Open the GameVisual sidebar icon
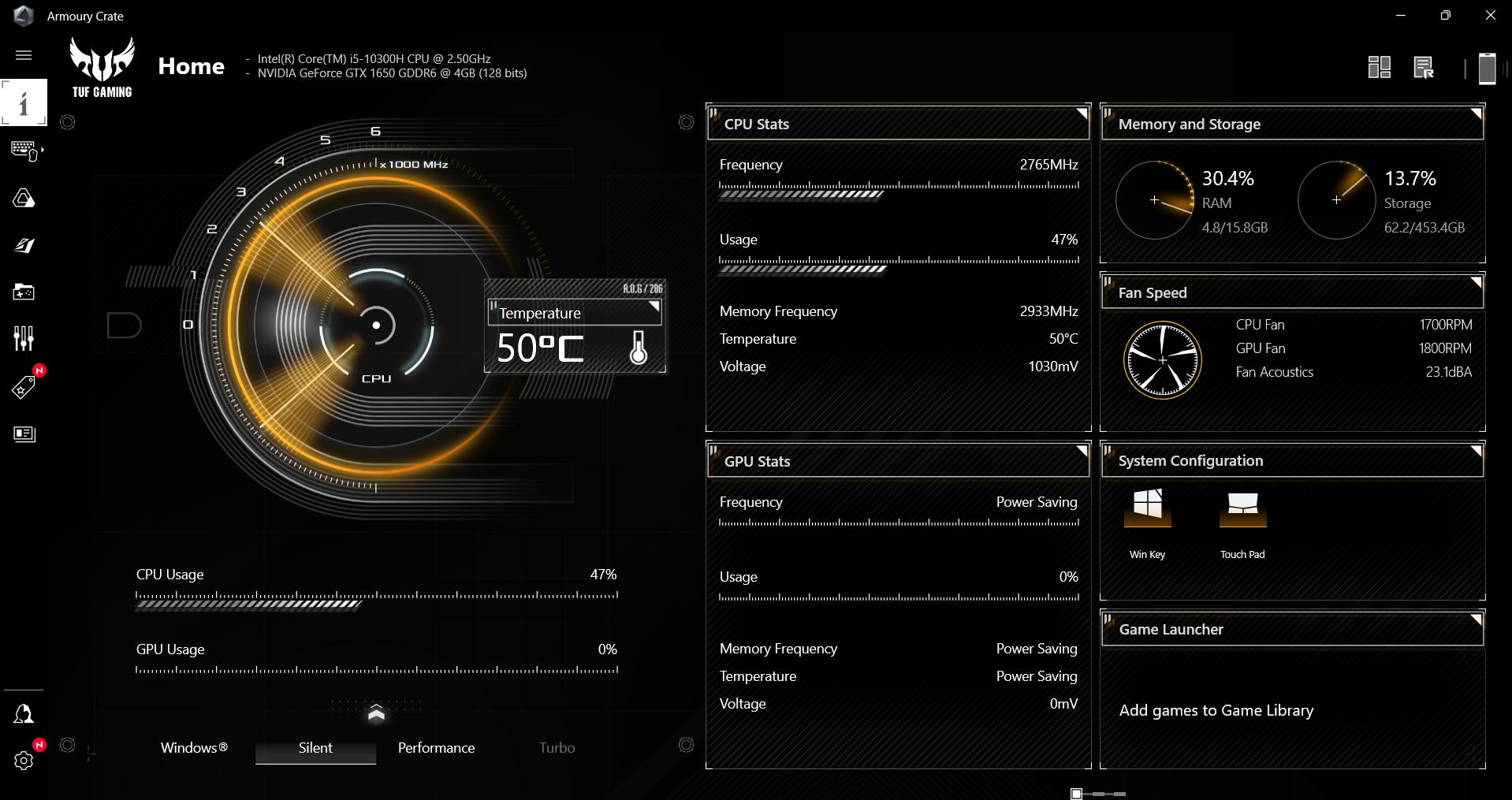This screenshot has height=800, width=1512. [x=24, y=245]
